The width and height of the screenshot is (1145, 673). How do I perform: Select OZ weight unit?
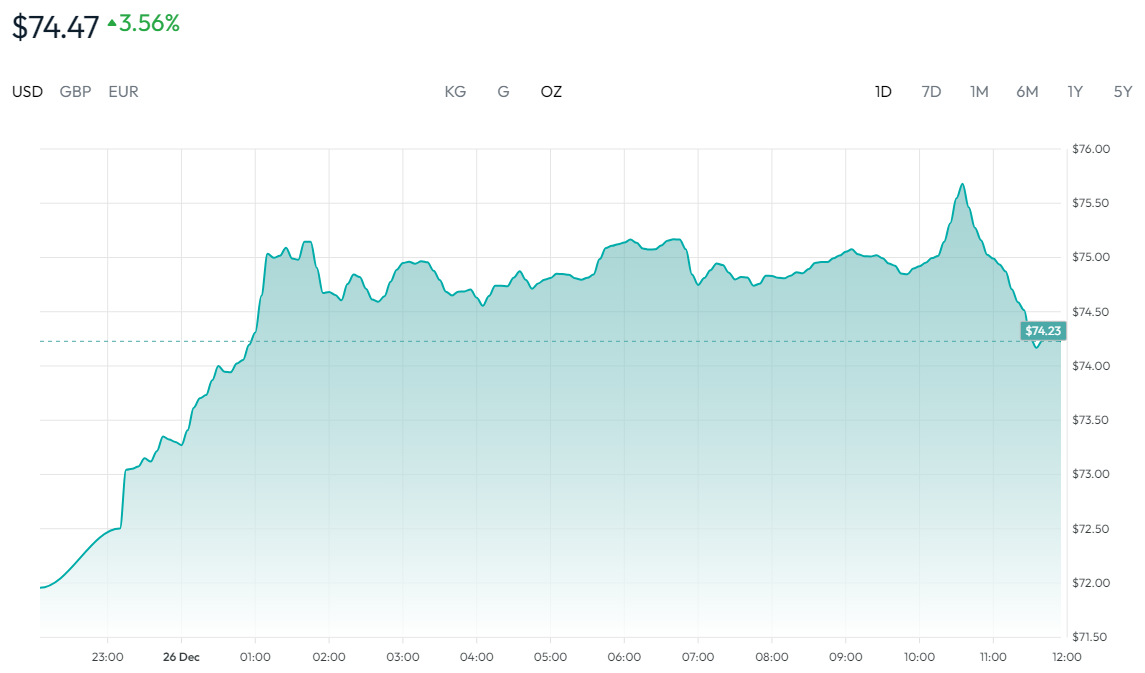click(x=551, y=92)
